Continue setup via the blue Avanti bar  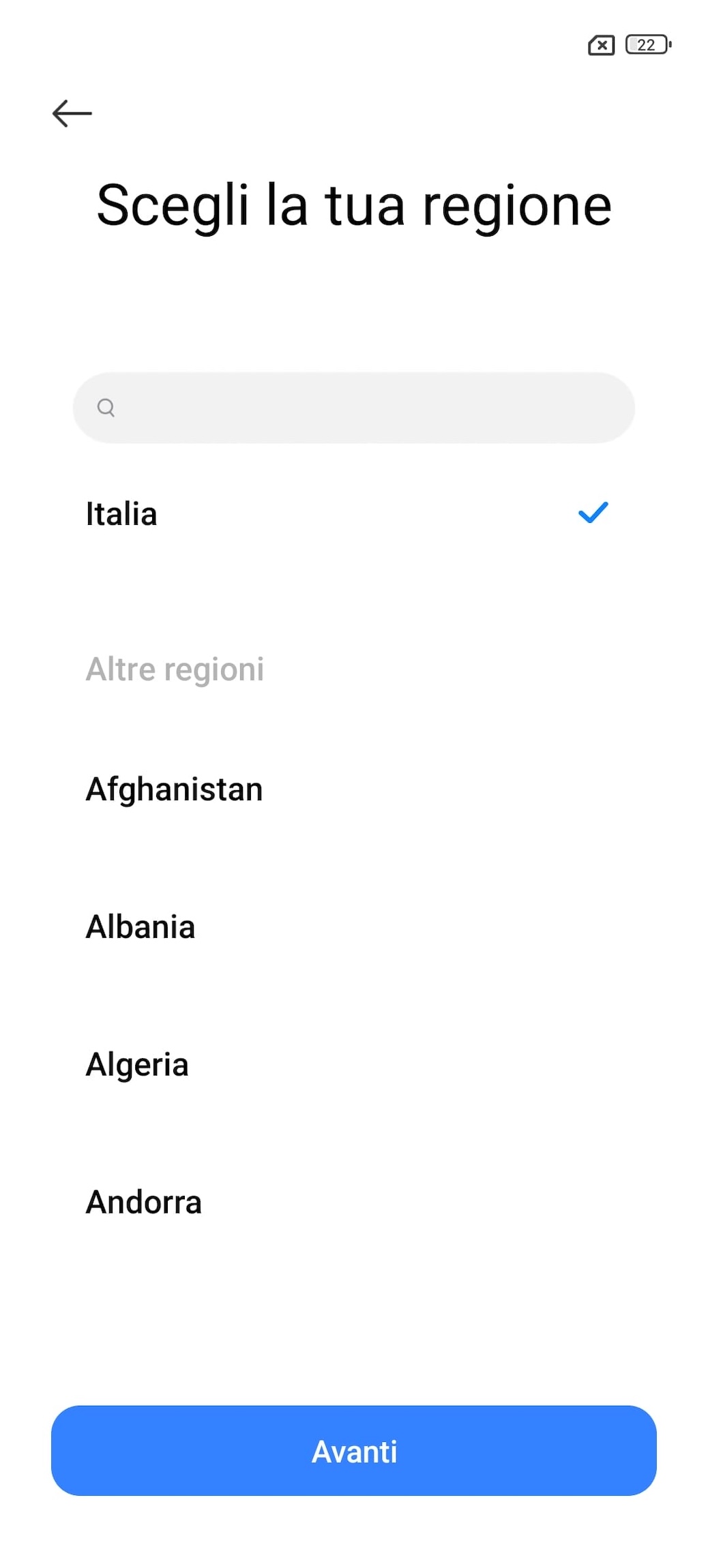(x=354, y=1451)
